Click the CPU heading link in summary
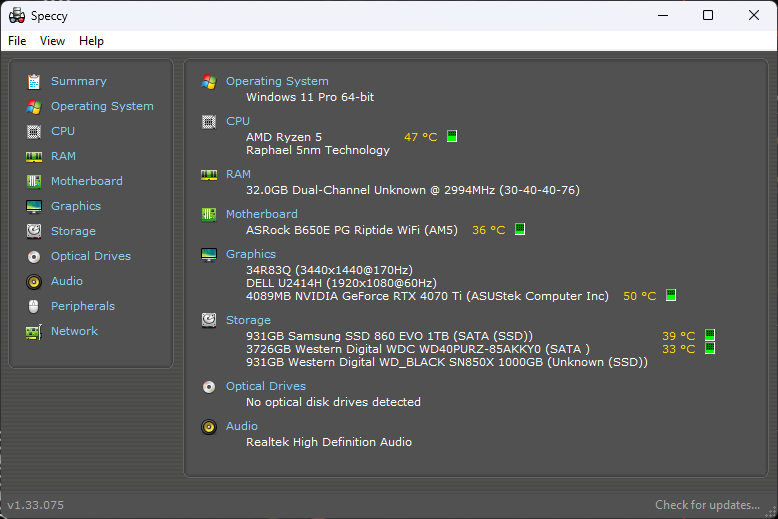778x519 pixels. 238,121
